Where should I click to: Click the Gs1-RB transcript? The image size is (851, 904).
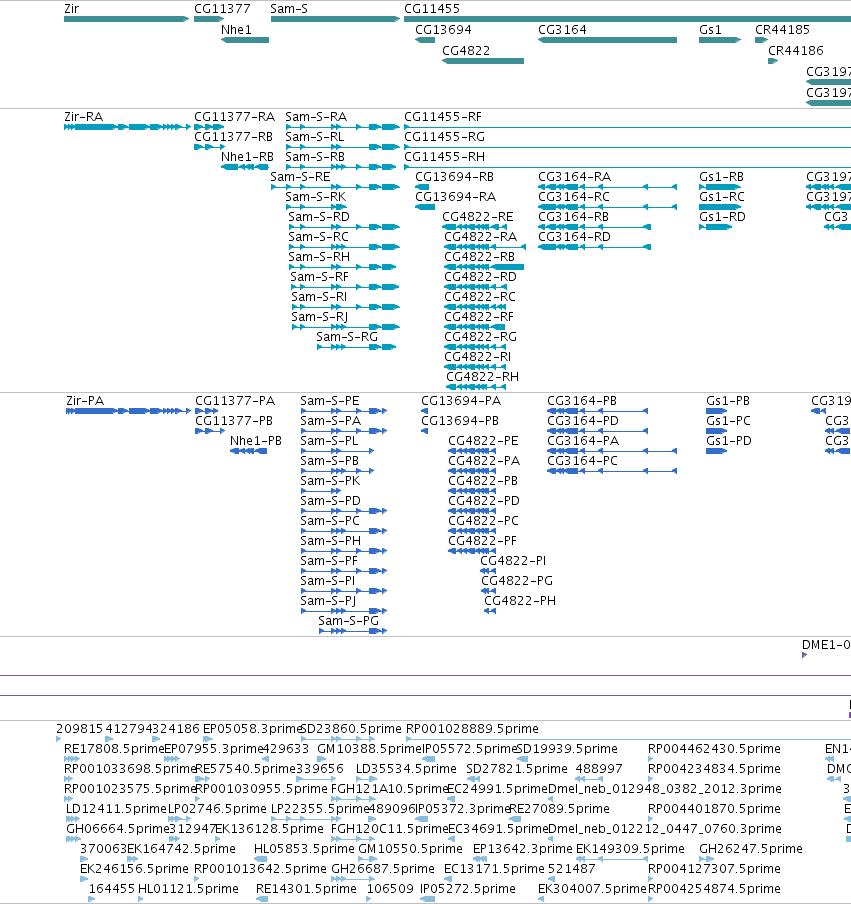tap(720, 187)
